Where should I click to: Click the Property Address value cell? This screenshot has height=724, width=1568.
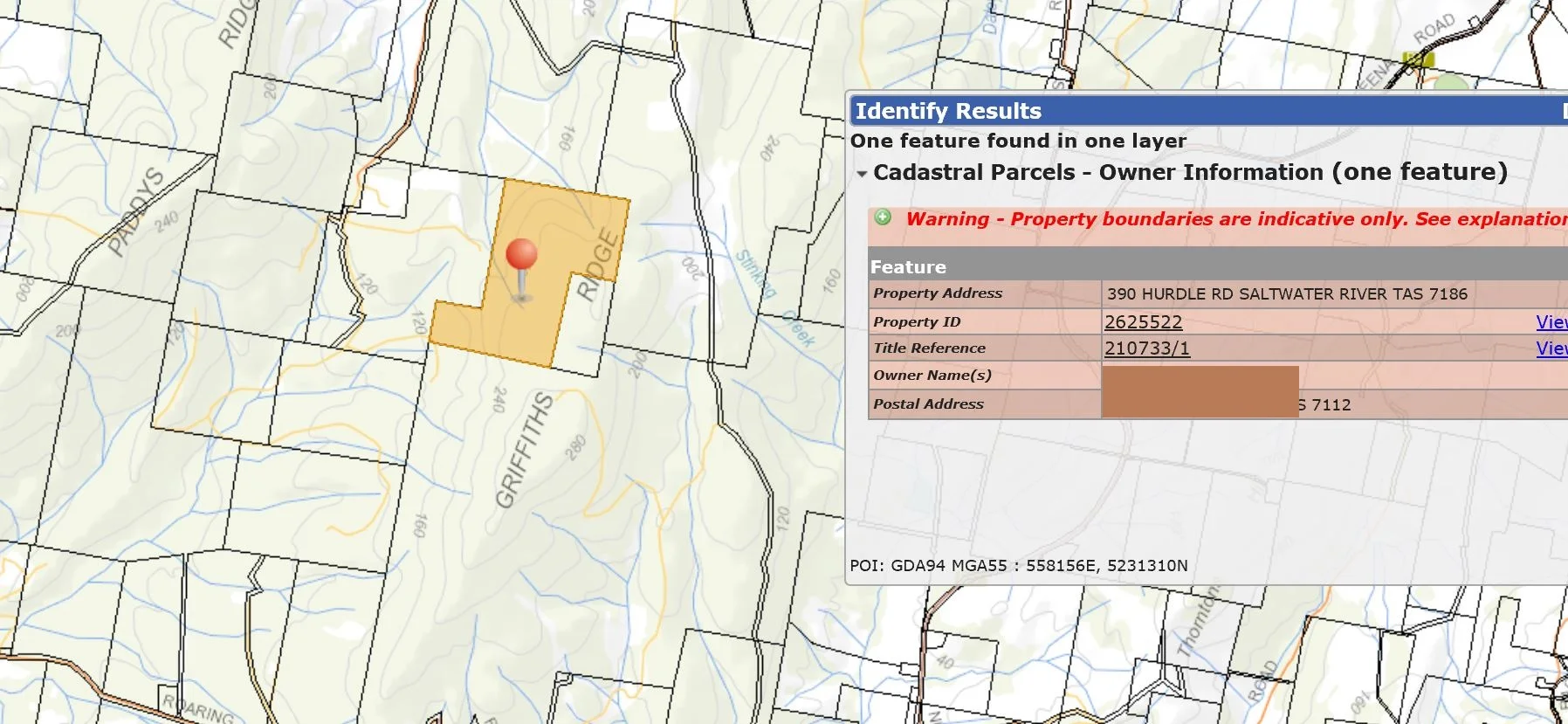(1287, 294)
